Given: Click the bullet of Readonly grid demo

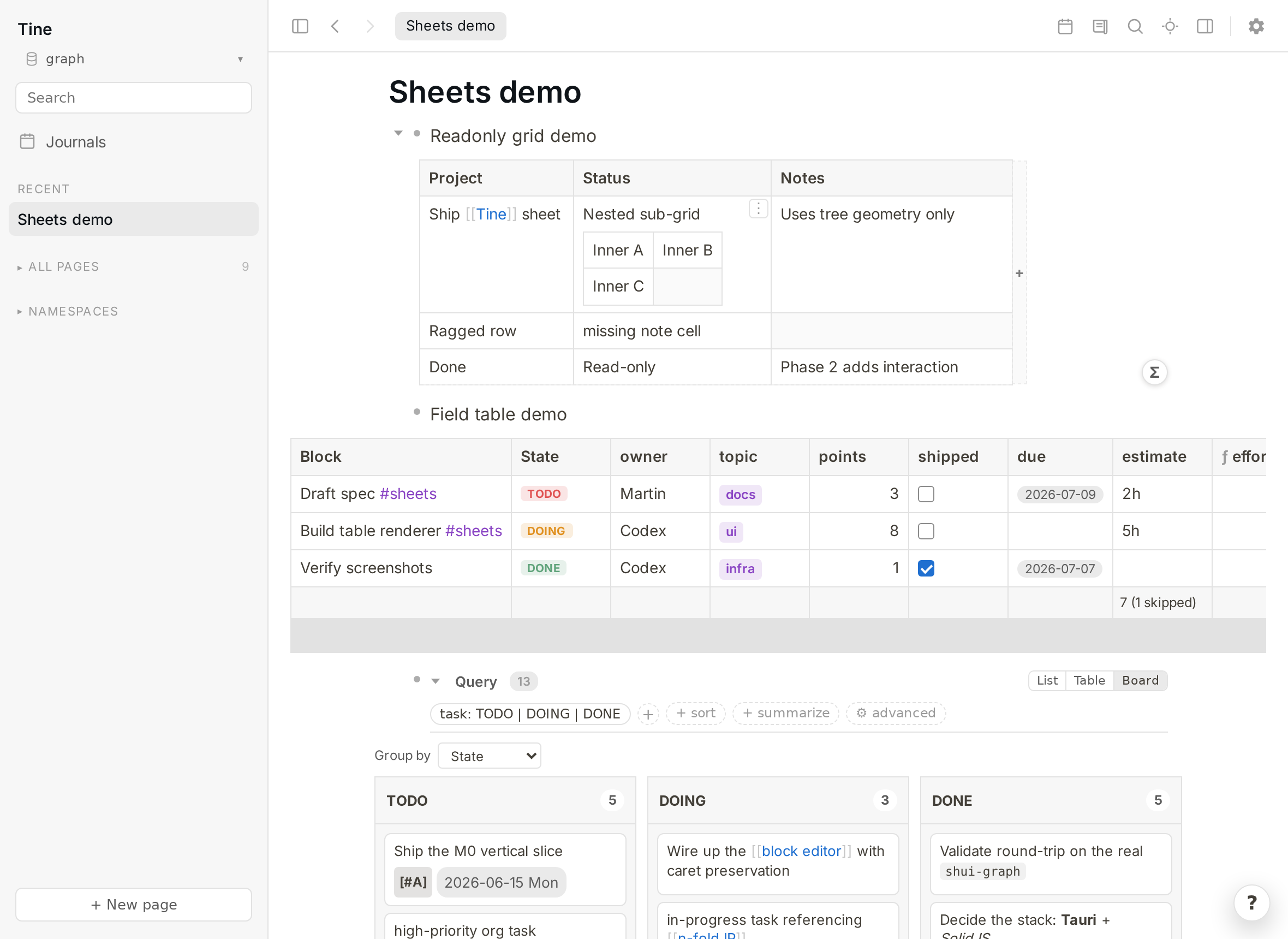Looking at the screenshot, I should [417, 134].
